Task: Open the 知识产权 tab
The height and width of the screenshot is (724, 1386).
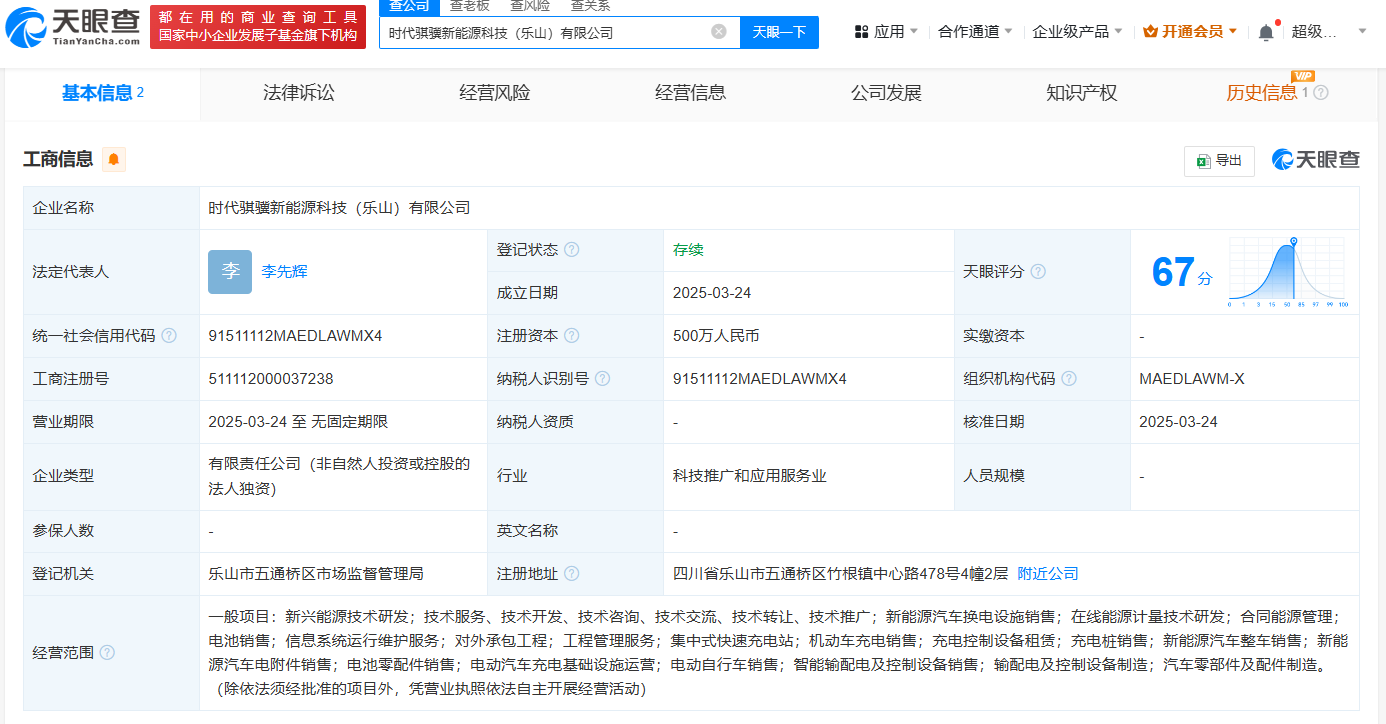Action: (1081, 93)
